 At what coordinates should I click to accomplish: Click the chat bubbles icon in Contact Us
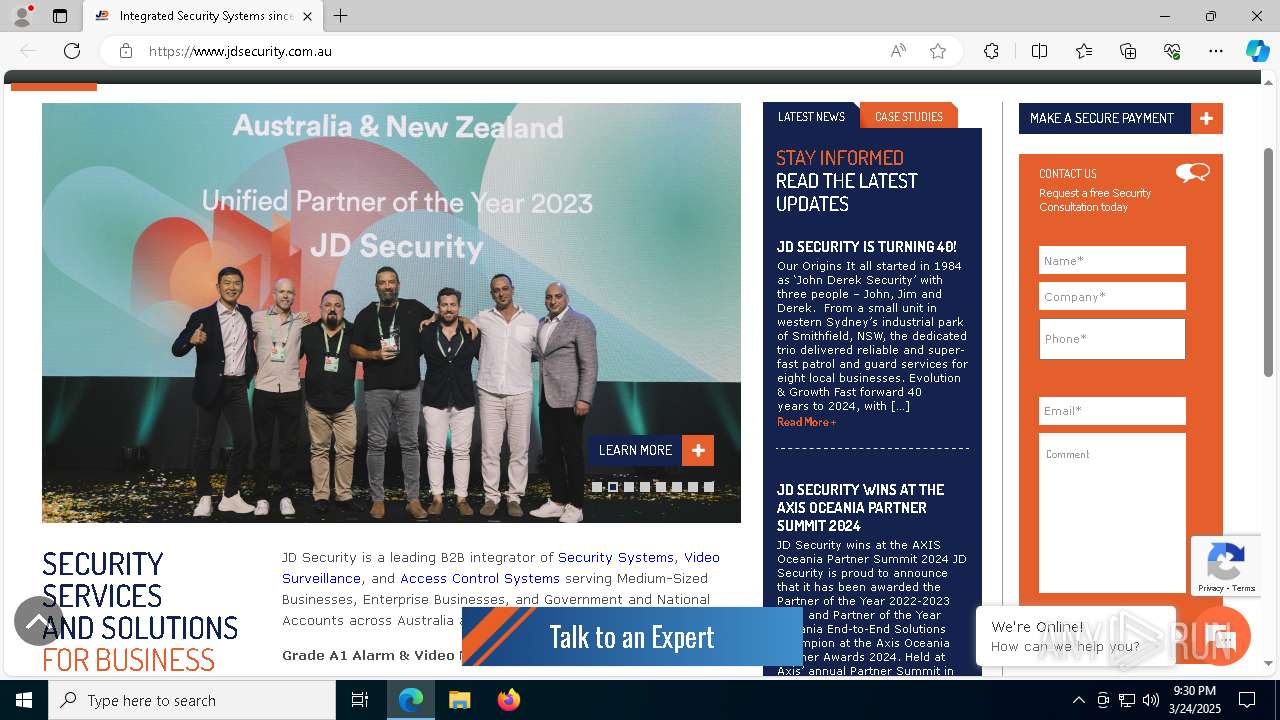(x=1193, y=173)
